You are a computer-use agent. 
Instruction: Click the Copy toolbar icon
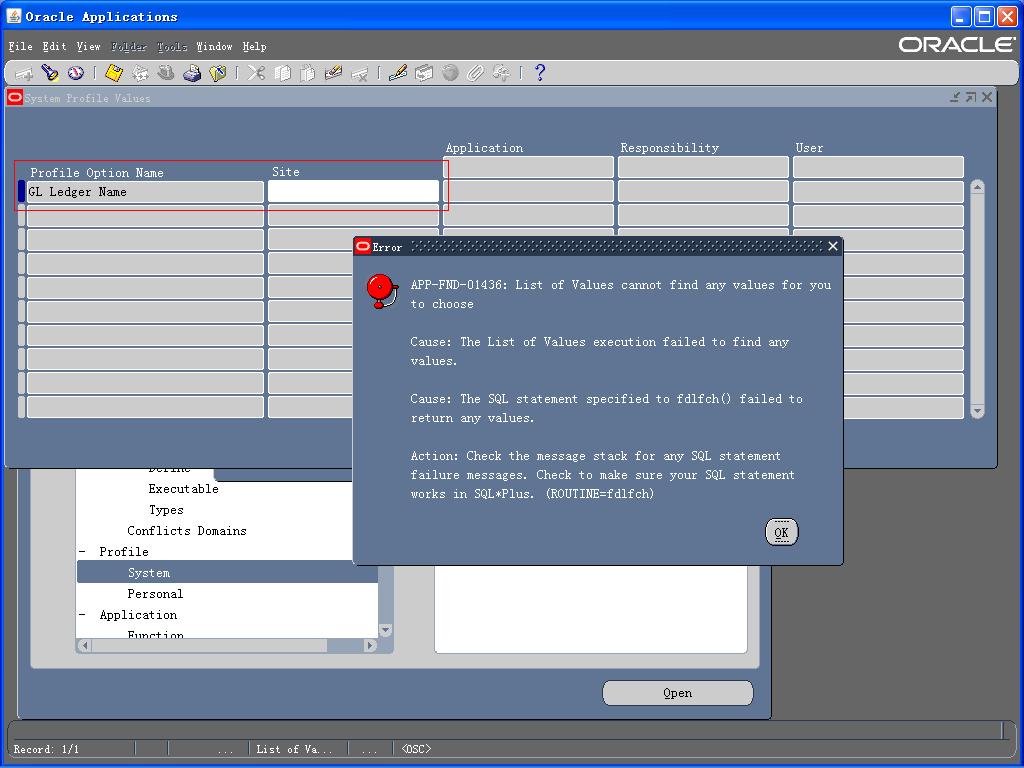(282, 73)
